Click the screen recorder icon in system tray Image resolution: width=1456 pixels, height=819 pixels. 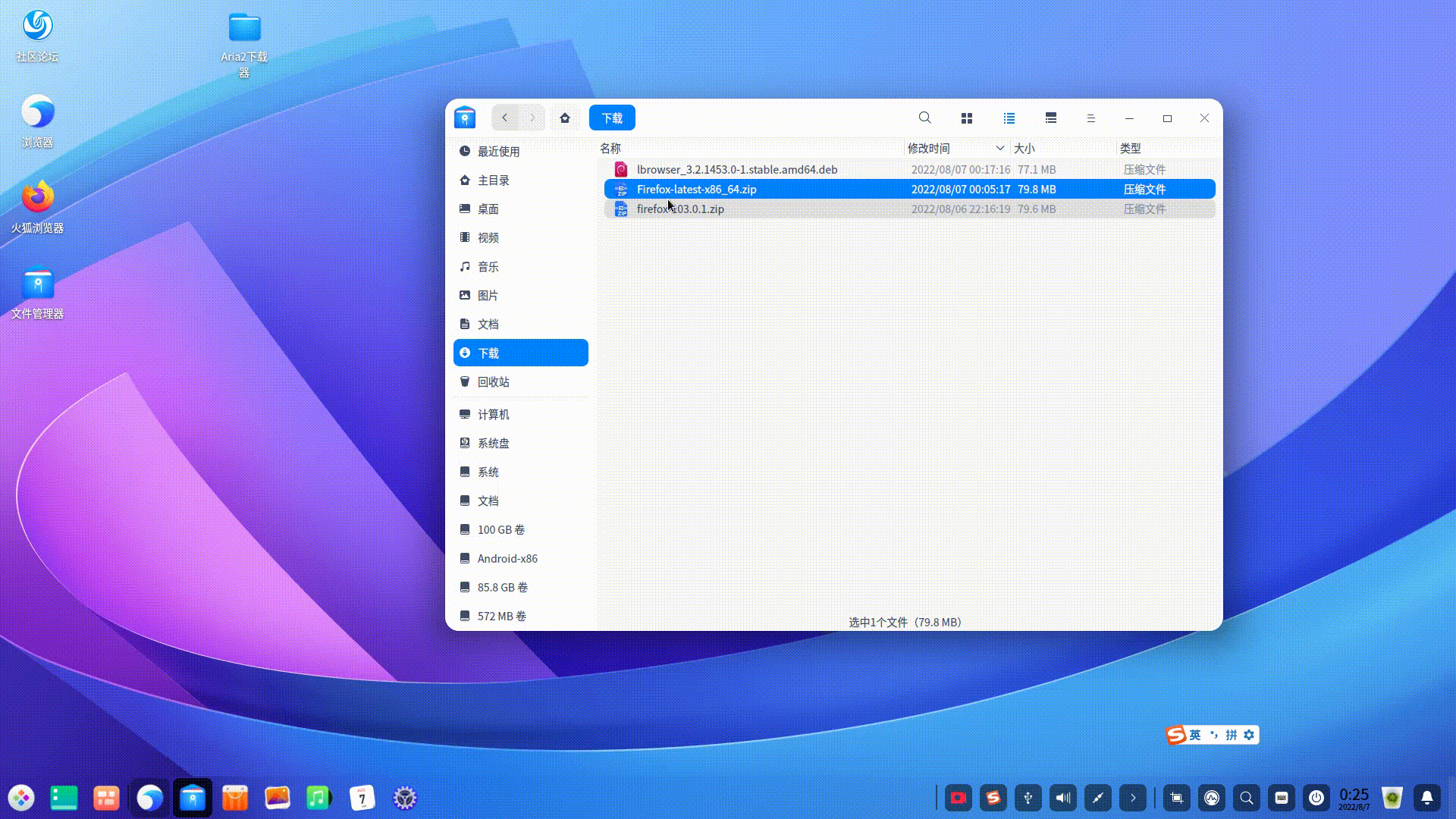(958, 798)
